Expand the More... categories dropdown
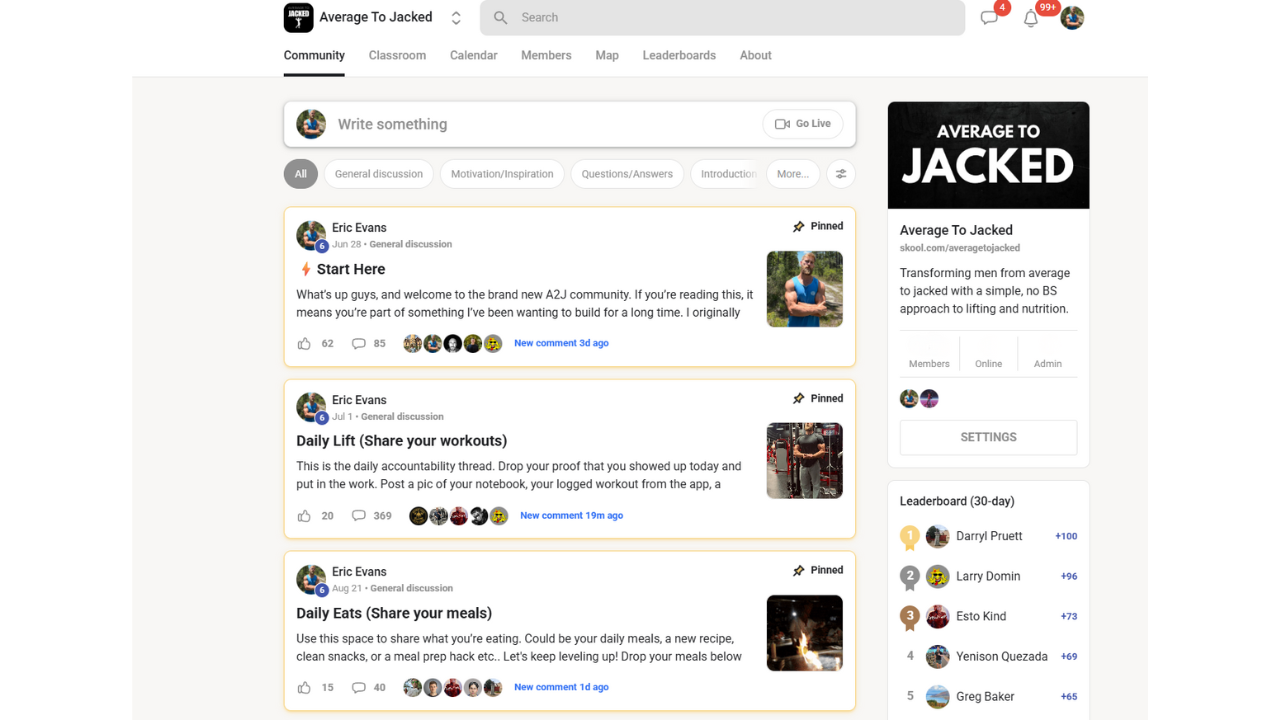 (793, 174)
